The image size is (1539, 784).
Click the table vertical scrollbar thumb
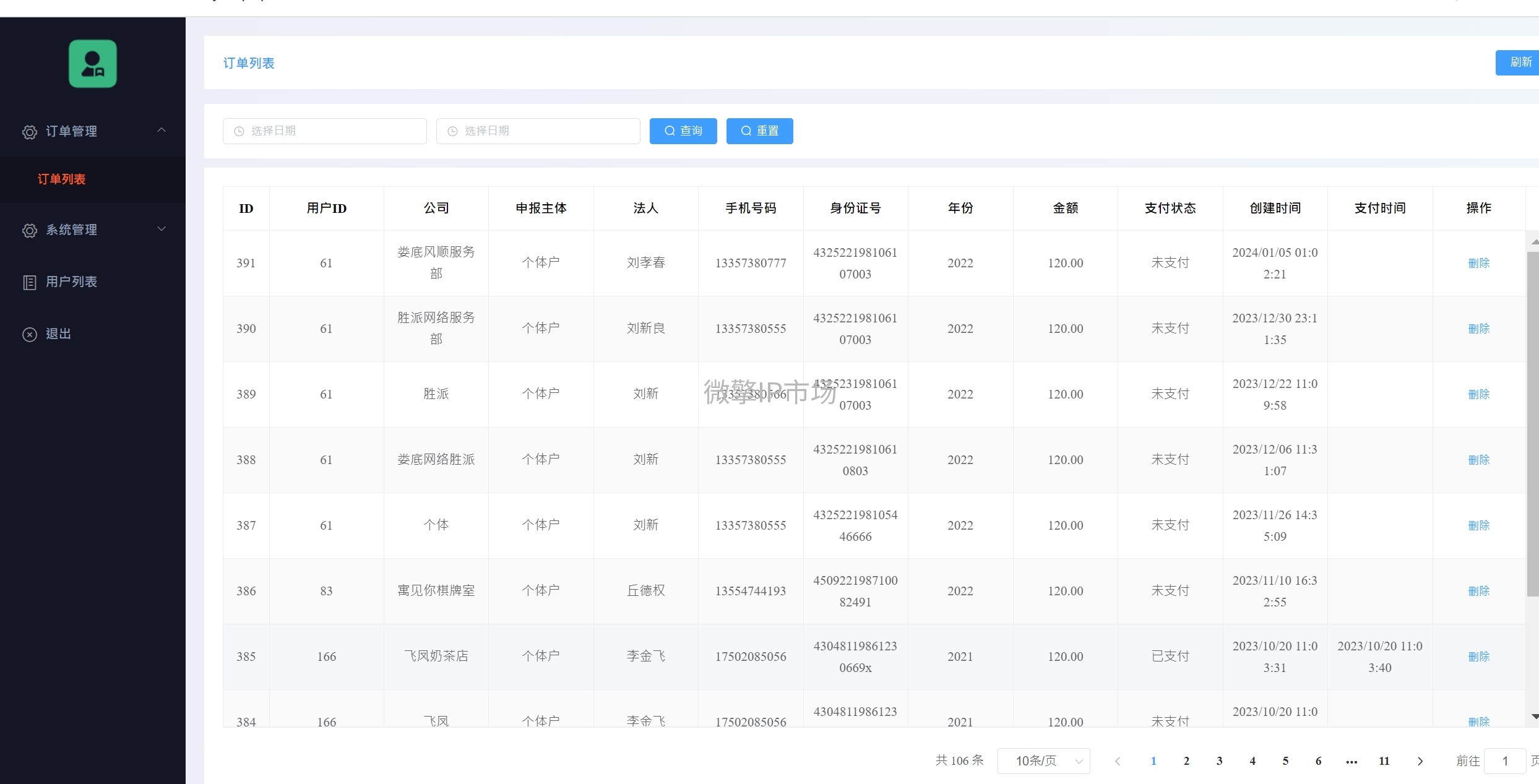tap(1533, 424)
